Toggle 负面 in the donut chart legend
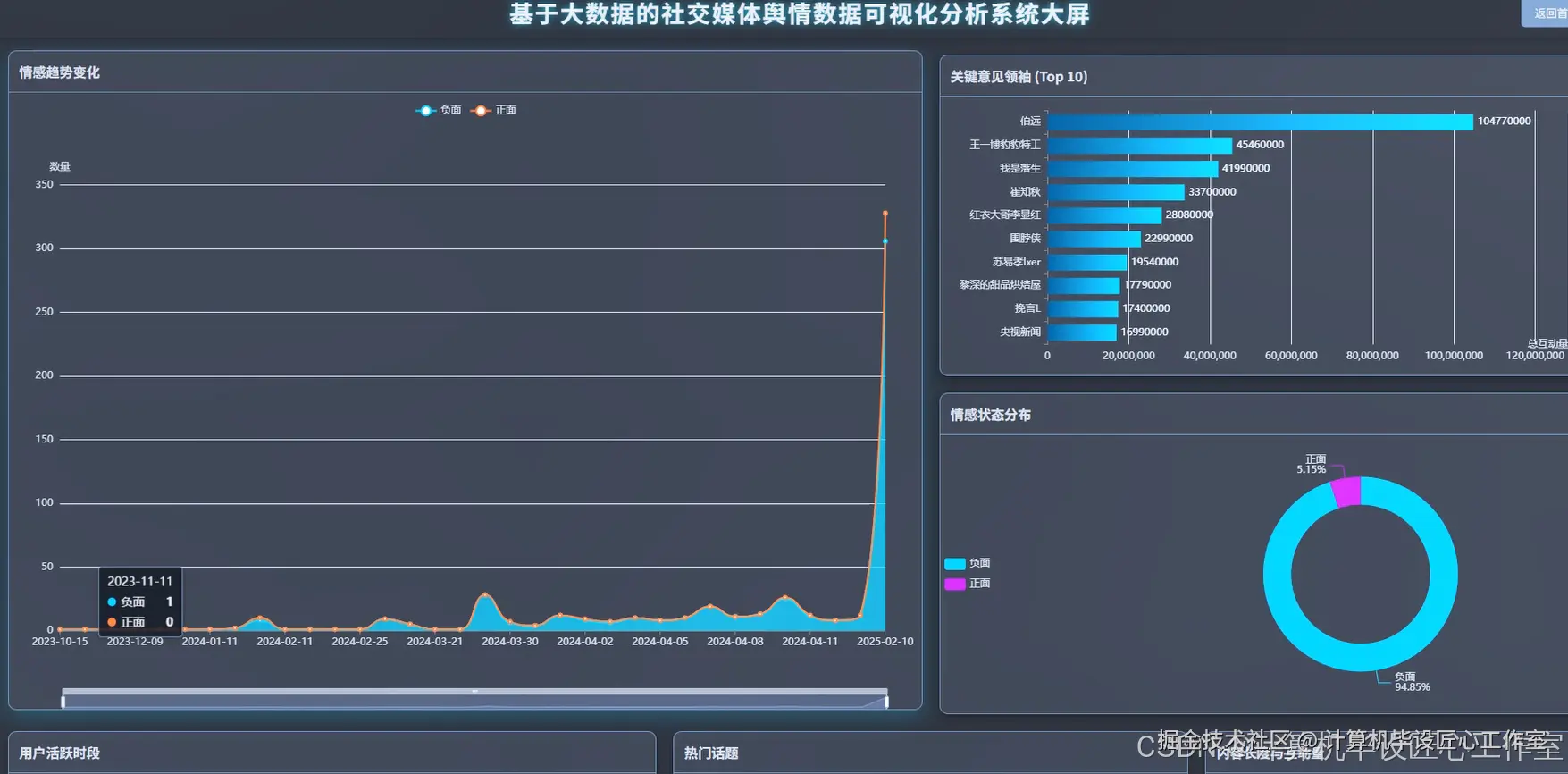1568x774 pixels. pos(968,563)
